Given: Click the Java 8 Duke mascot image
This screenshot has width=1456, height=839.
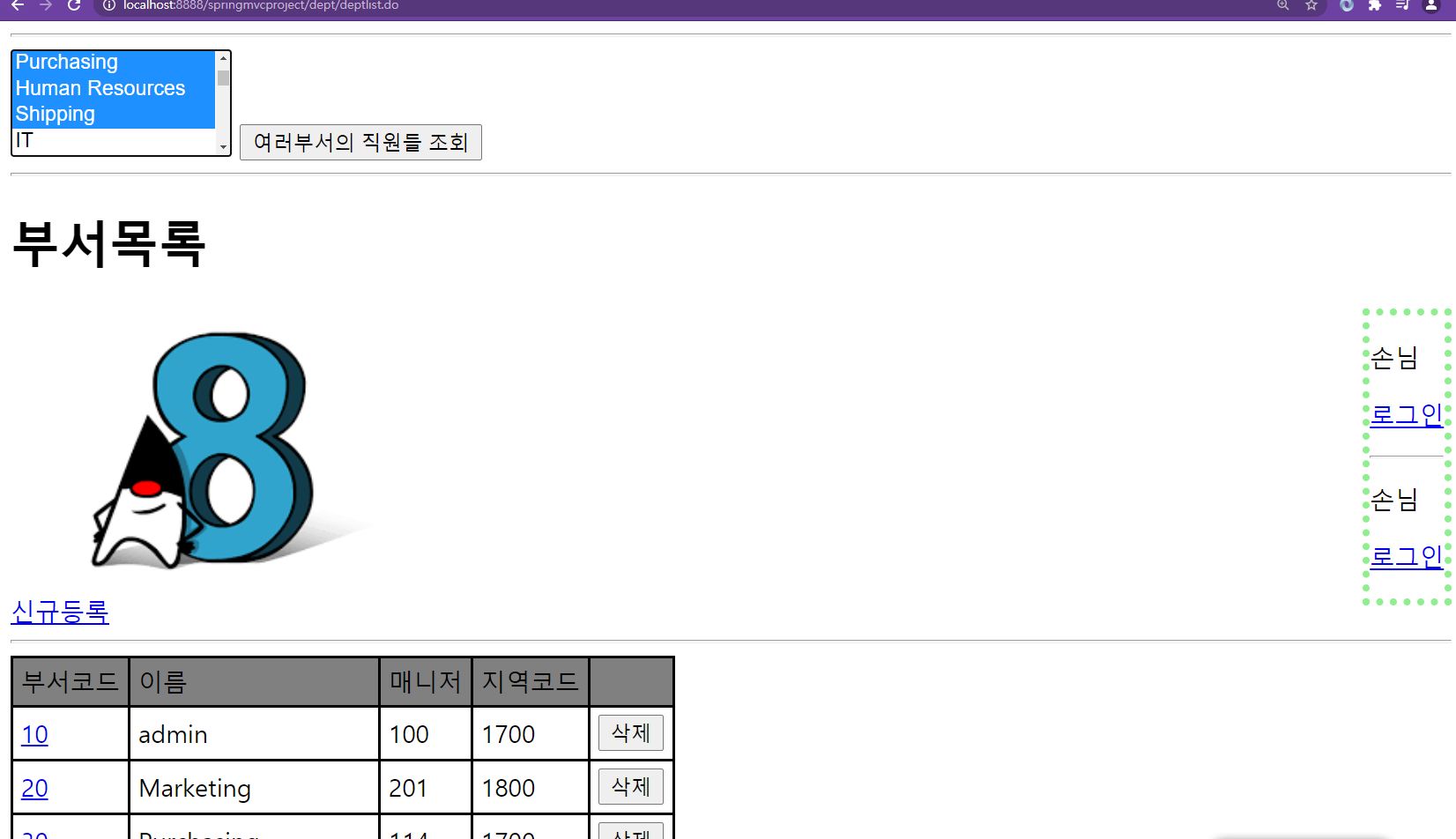Looking at the screenshot, I should click(x=231, y=449).
